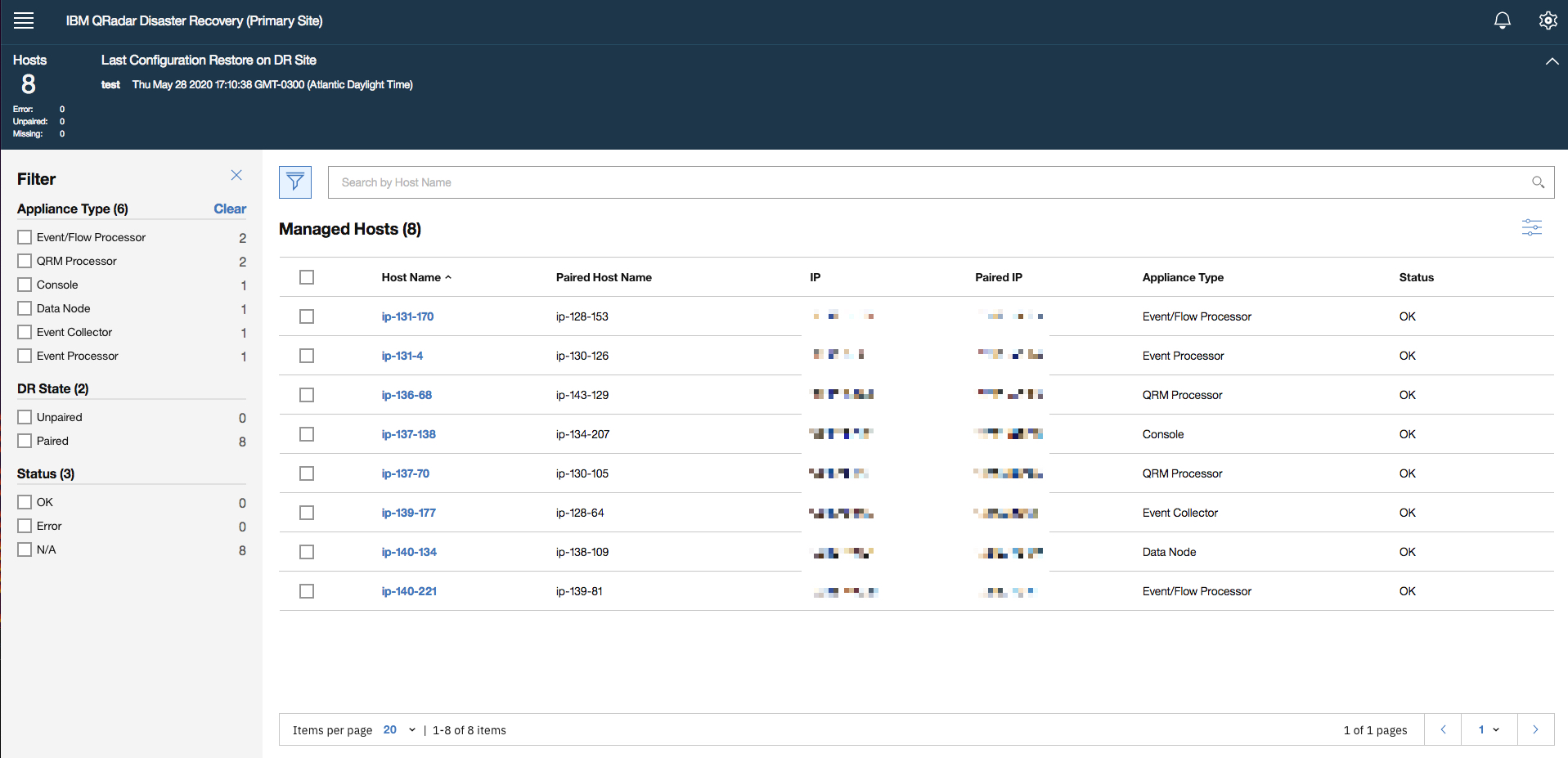Open host ip-139-177 link
1568x758 pixels.
[x=409, y=513]
